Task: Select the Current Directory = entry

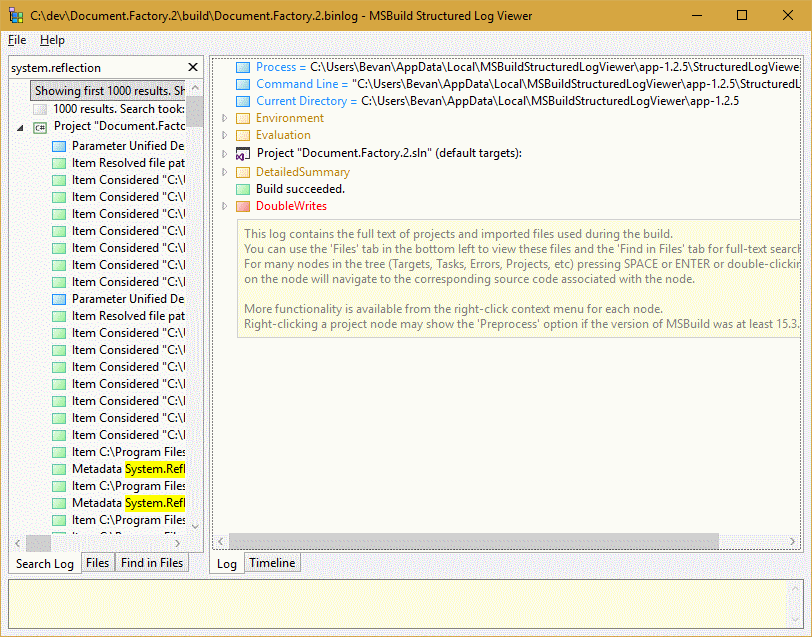Action: 307,102
